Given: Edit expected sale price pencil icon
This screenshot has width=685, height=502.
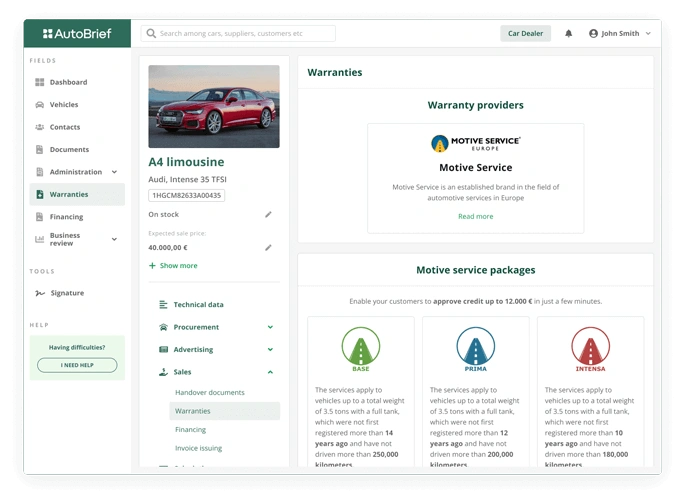Looking at the screenshot, I should tap(268, 247).
